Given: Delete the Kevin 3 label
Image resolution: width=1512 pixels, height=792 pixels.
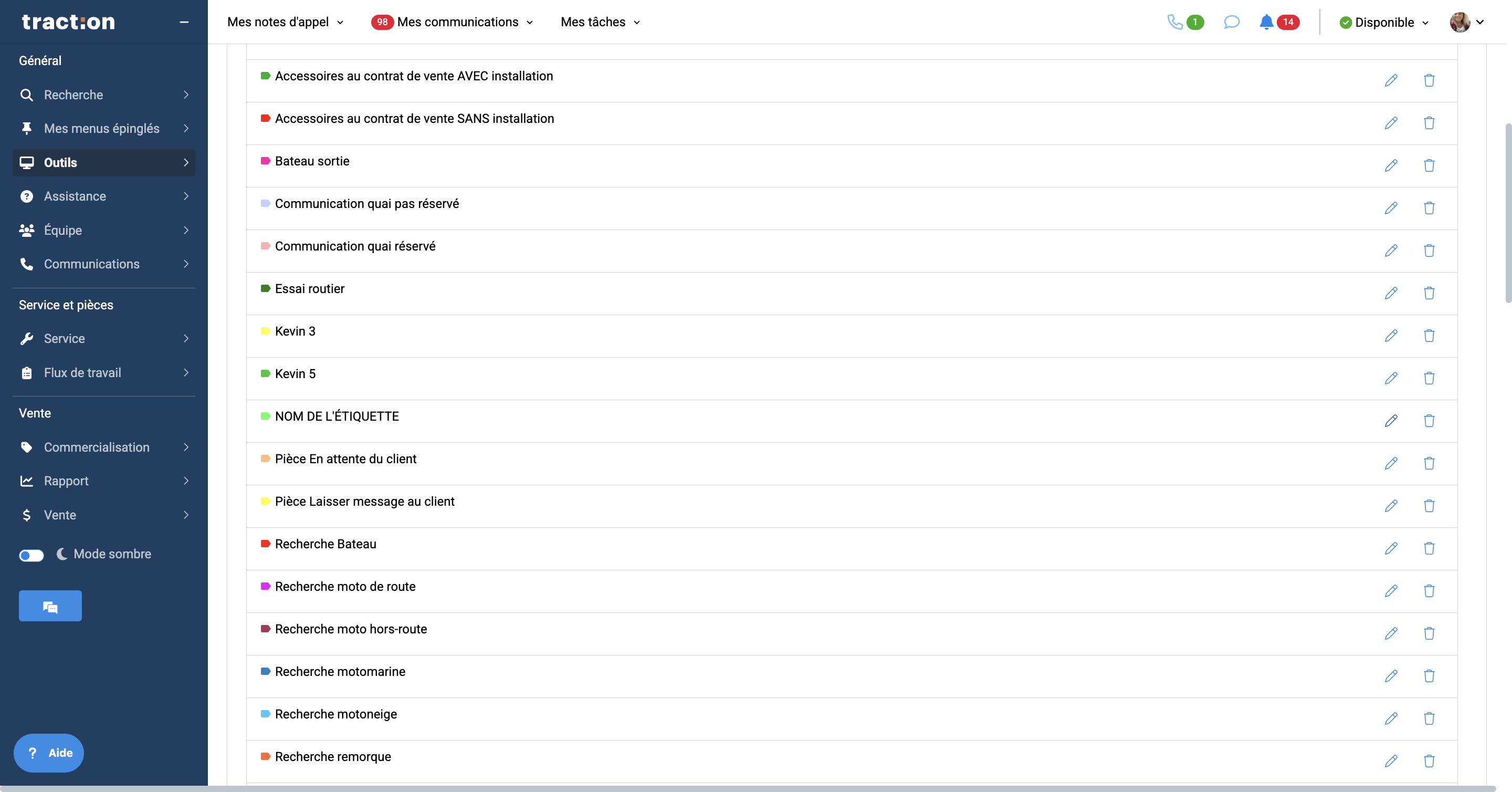Looking at the screenshot, I should tap(1429, 336).
